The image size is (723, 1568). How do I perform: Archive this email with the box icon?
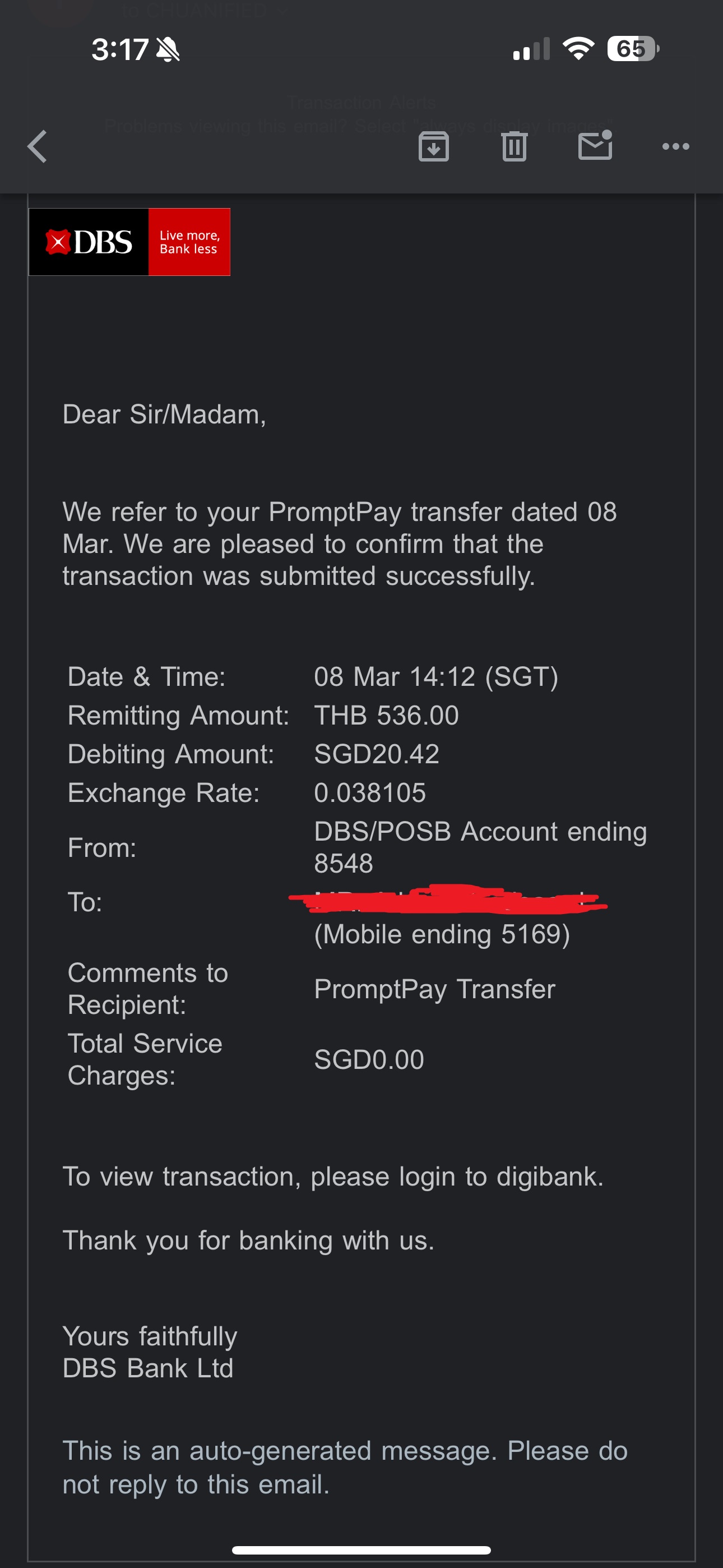tap(433, 147)
